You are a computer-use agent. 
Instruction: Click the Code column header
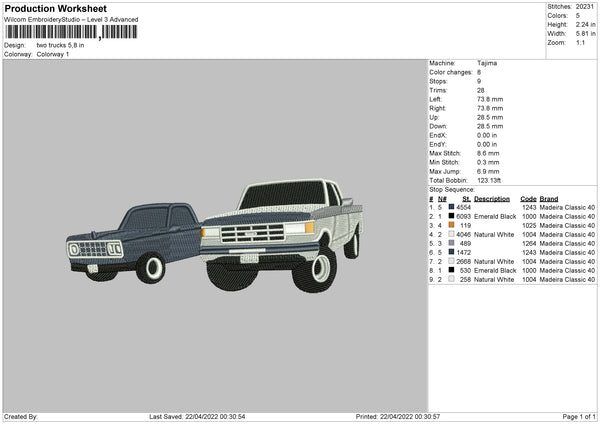[528, 199]
